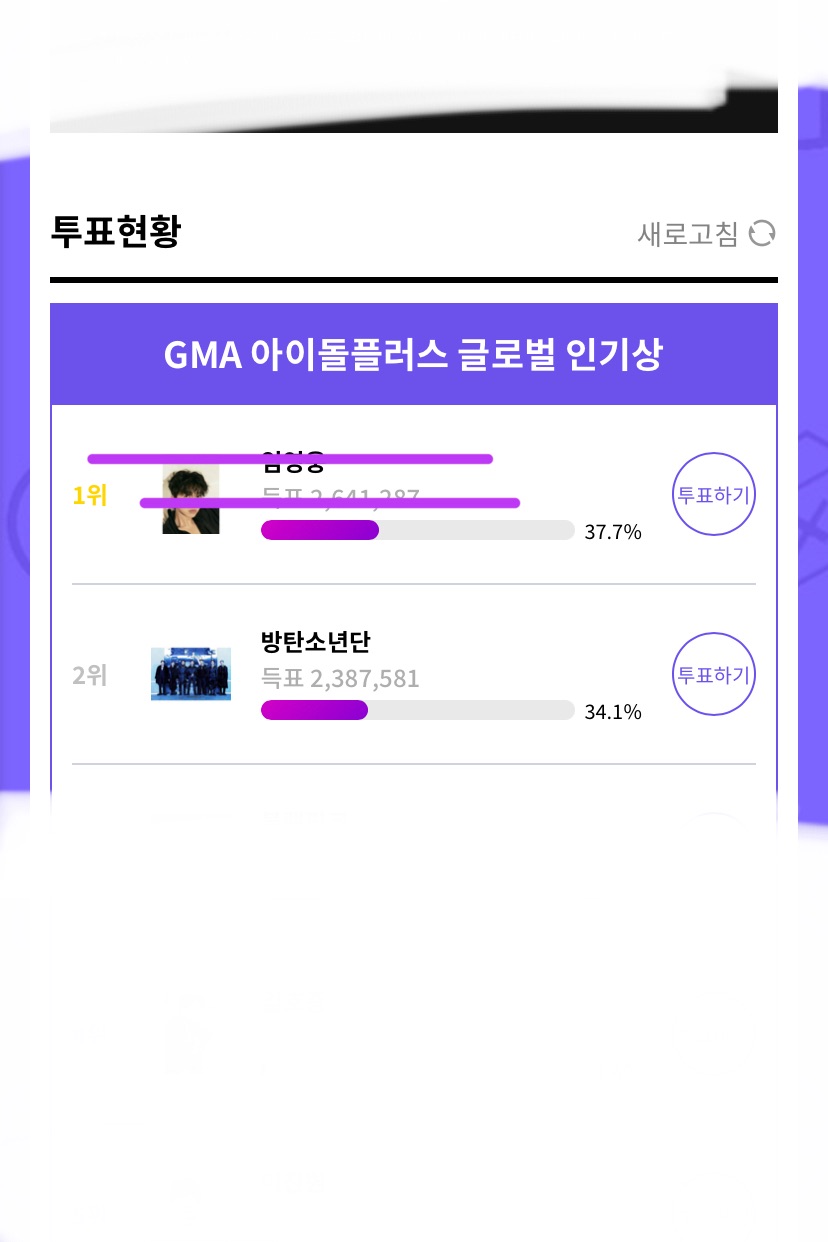Viewport: 828px width, 1242px height.
Task: Click the 37.7% percentage text
Action: pos(612,532)
